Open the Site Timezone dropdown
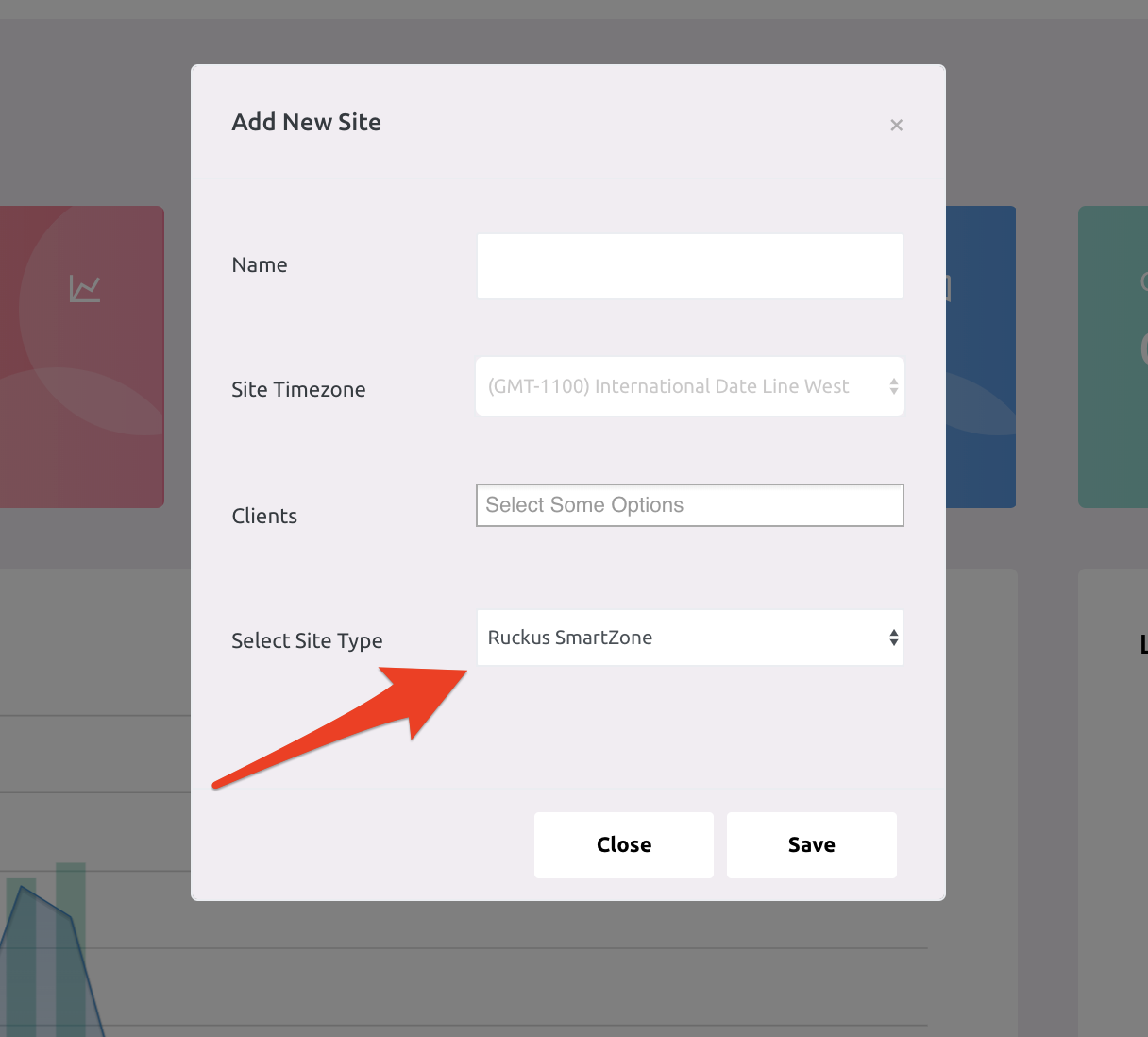The width and height of the screenshot is (1148, 1037). pos(690,386)
